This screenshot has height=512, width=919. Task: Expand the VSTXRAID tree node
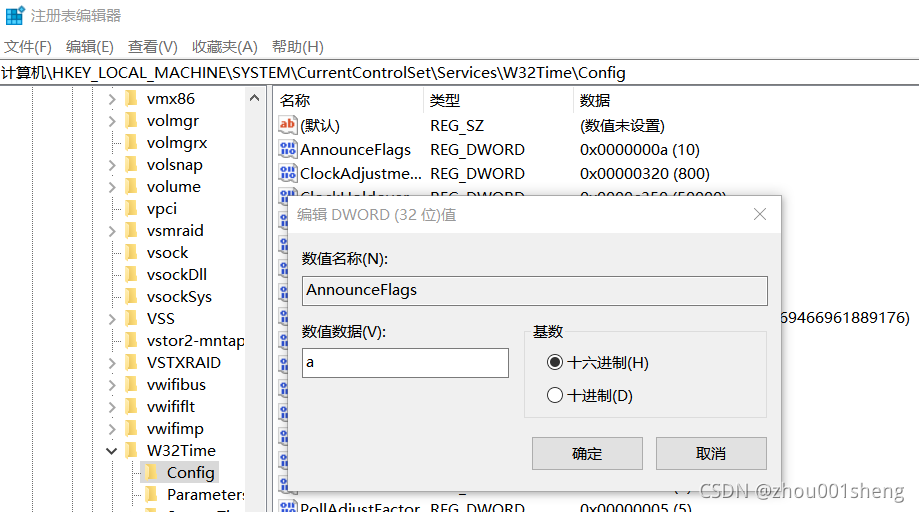coord(112,363)
